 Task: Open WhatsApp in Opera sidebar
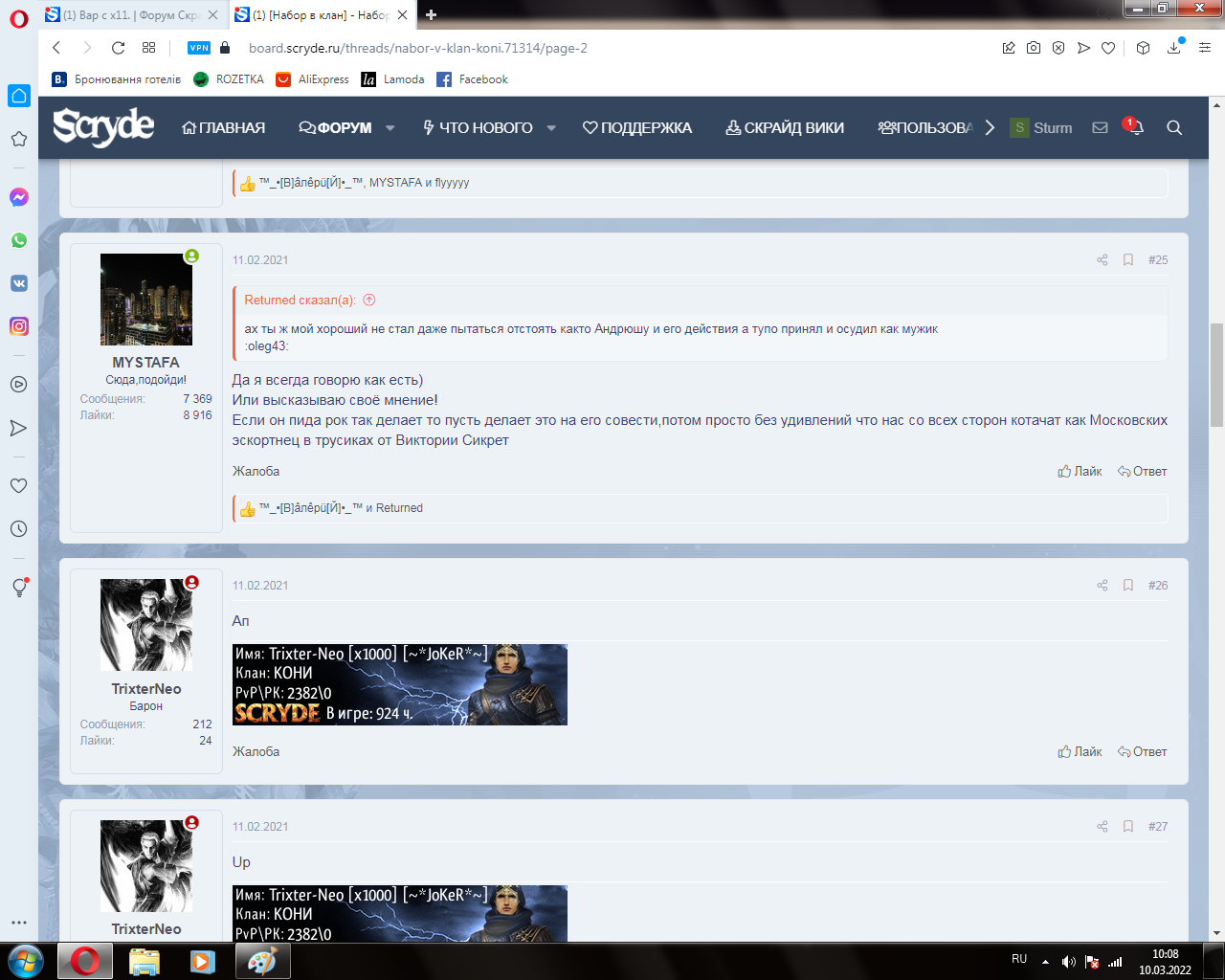coord(18,240)
